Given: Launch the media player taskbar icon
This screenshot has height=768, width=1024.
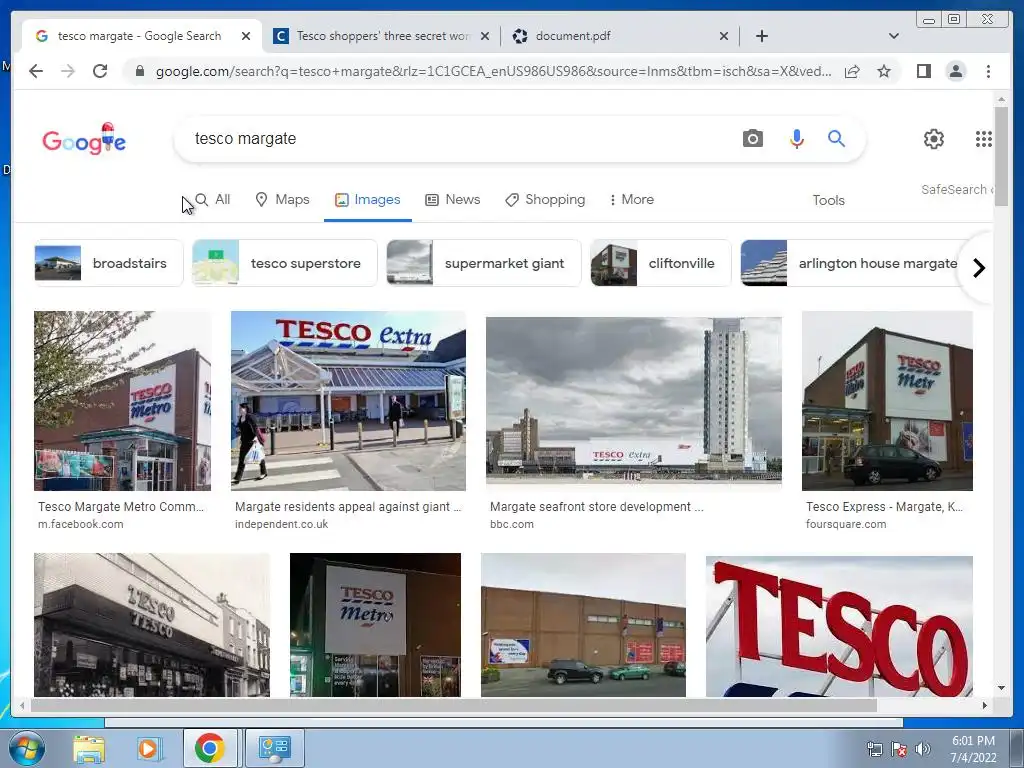Looking at the screenshot, I should [149, 748].
